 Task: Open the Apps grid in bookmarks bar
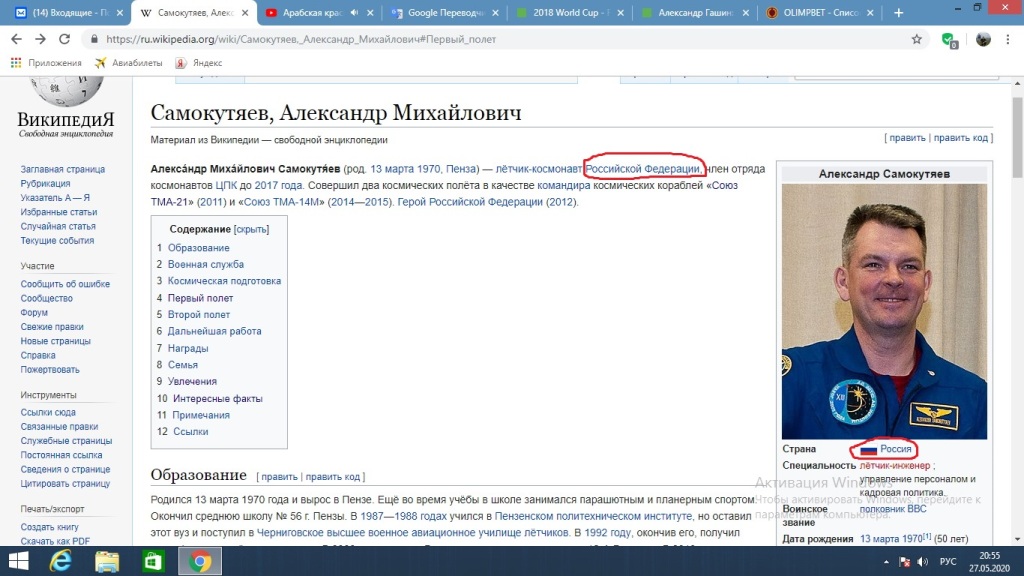(x=16, y=63)
